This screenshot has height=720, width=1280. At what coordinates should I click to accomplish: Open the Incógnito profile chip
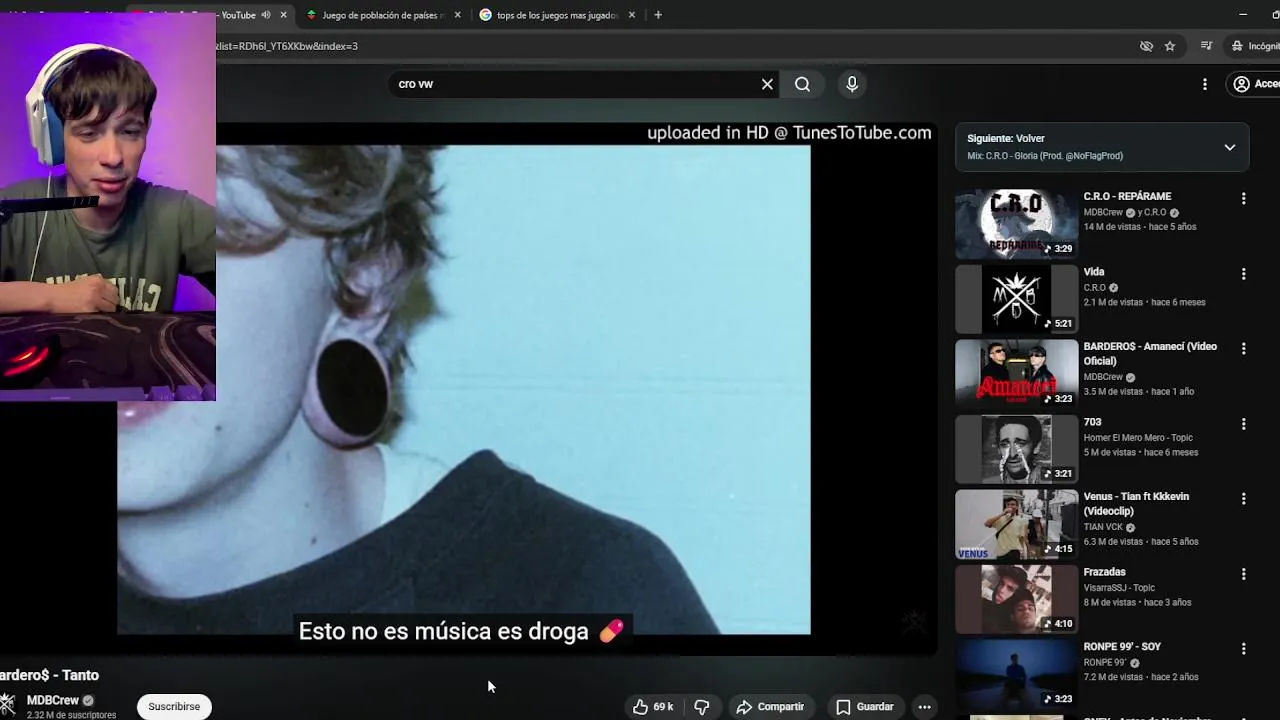pos(1254,46)
